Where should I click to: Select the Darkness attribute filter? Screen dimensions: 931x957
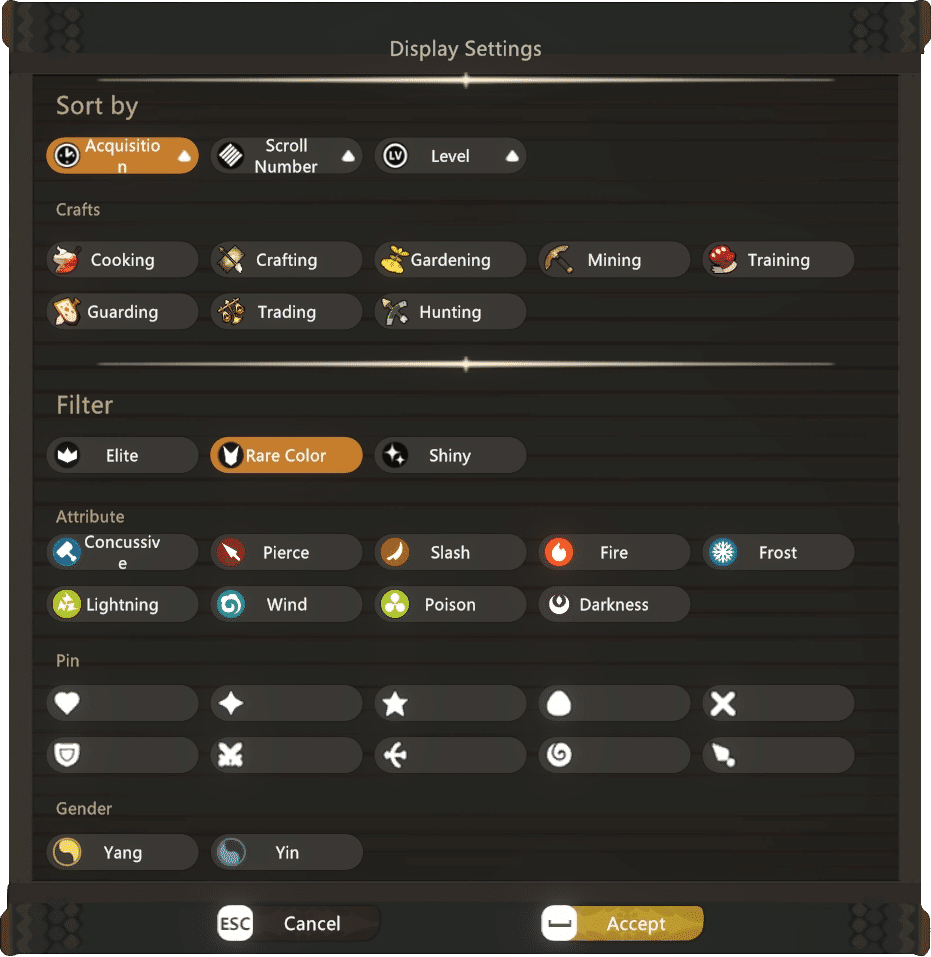click(x=614, y=604)
